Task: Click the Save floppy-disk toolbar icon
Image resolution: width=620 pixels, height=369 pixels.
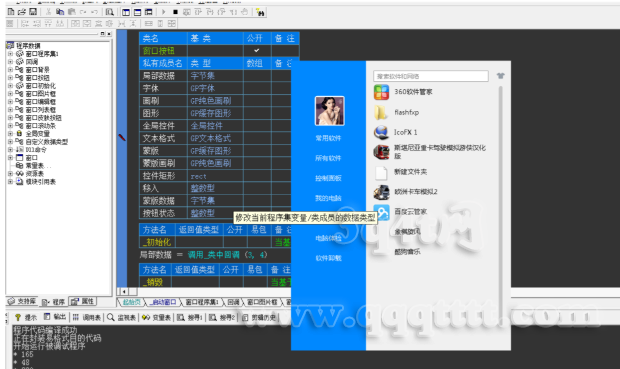Action: [x=33, y=12]
